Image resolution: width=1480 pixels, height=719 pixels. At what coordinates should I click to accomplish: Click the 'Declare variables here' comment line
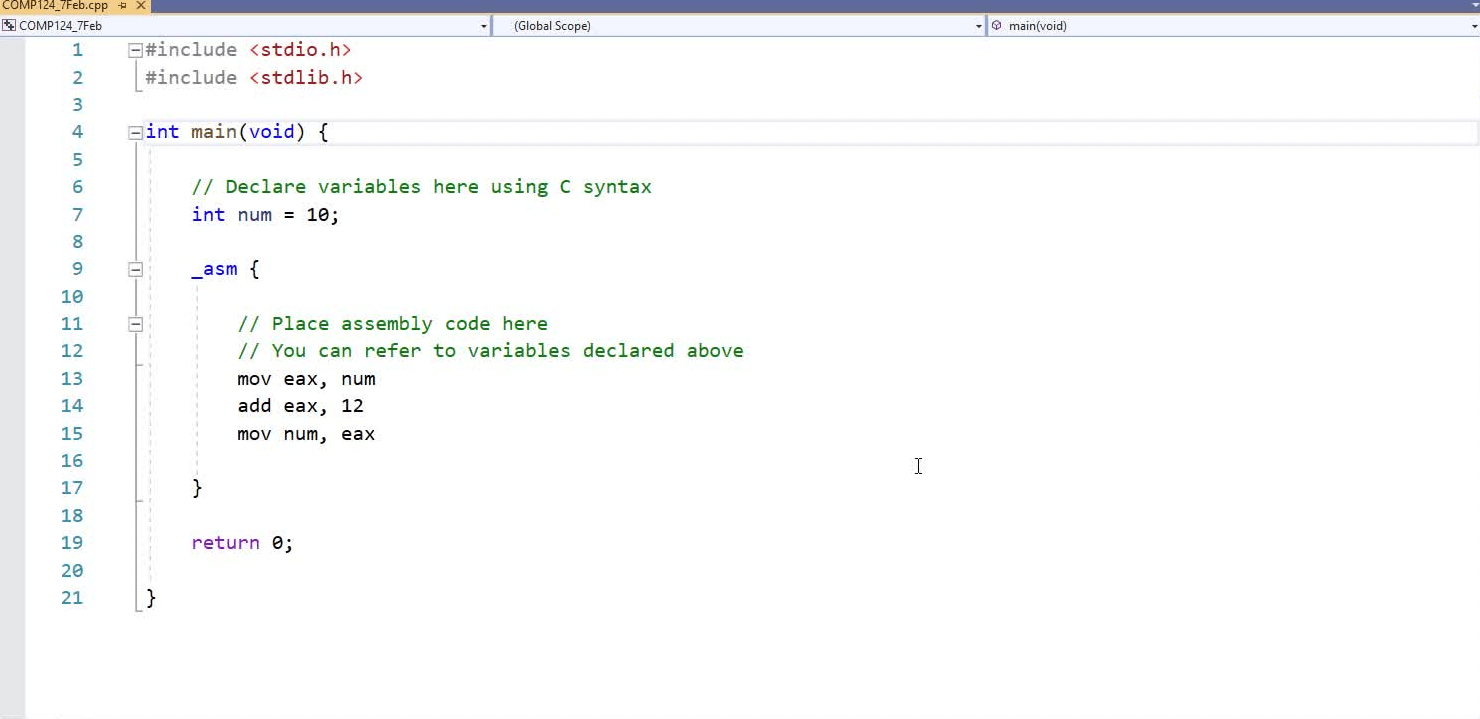[x=421, y=187]
